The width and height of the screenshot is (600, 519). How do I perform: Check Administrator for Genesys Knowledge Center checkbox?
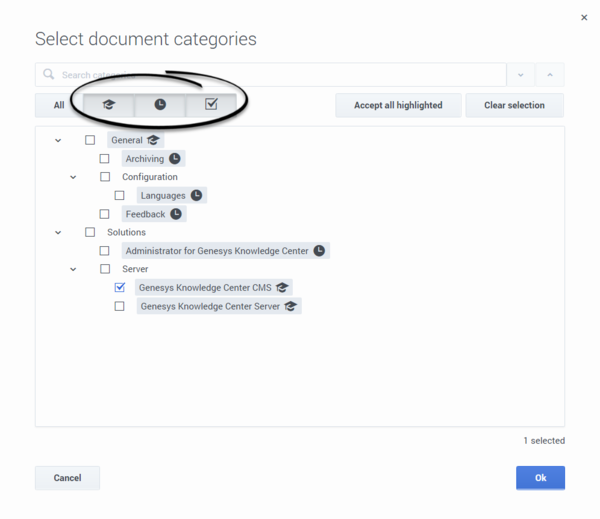(x=104, y=251)
